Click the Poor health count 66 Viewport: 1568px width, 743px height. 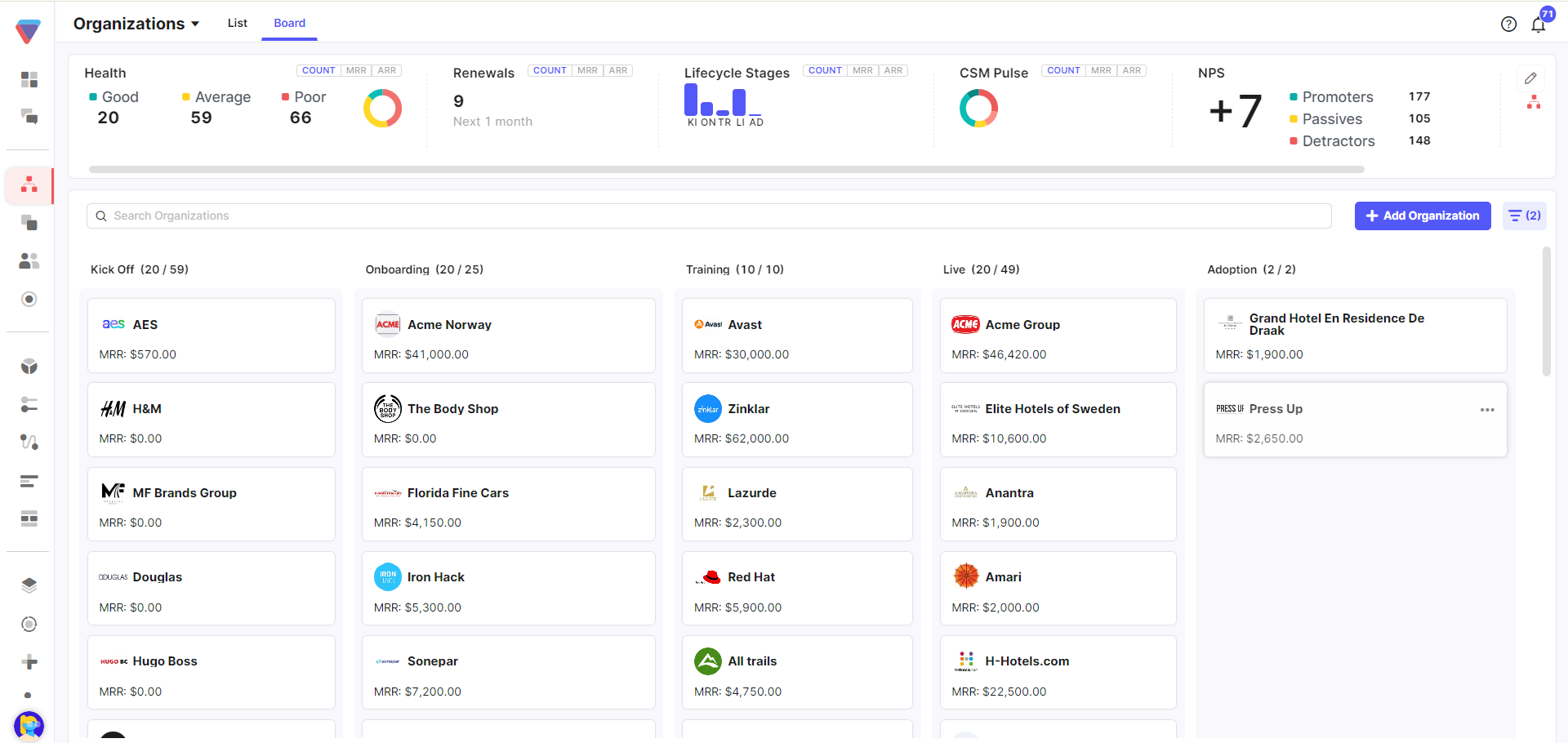301,118
